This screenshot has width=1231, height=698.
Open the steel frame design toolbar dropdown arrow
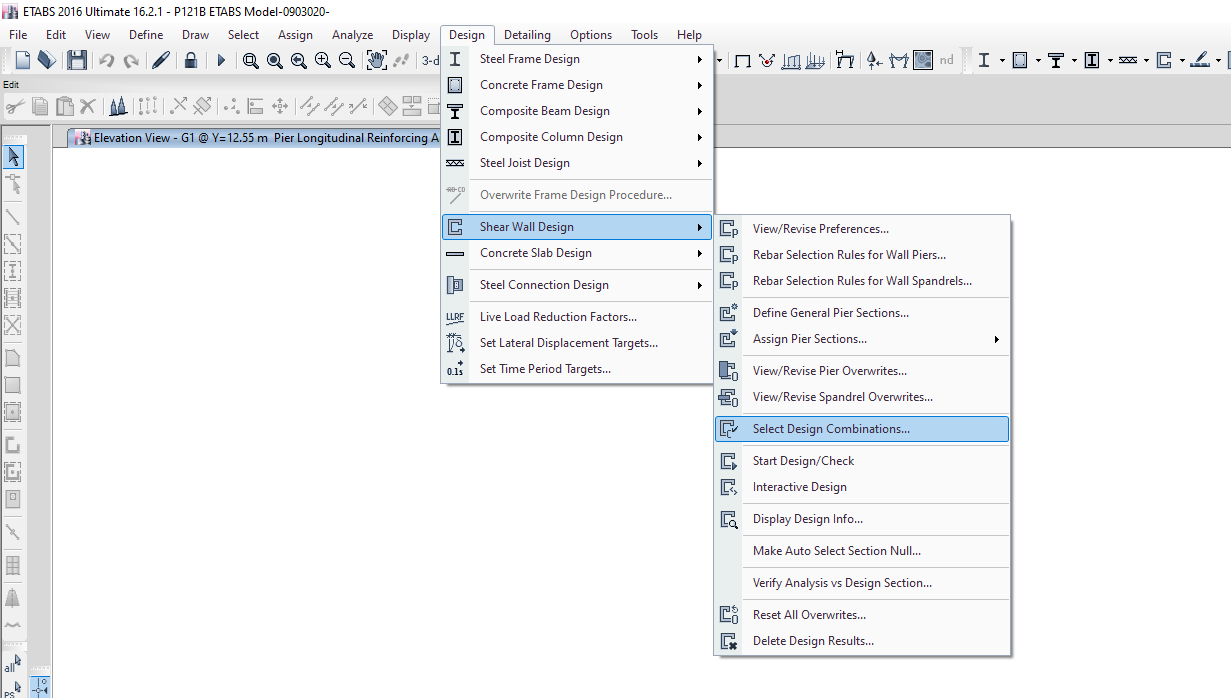point(1002,60)
